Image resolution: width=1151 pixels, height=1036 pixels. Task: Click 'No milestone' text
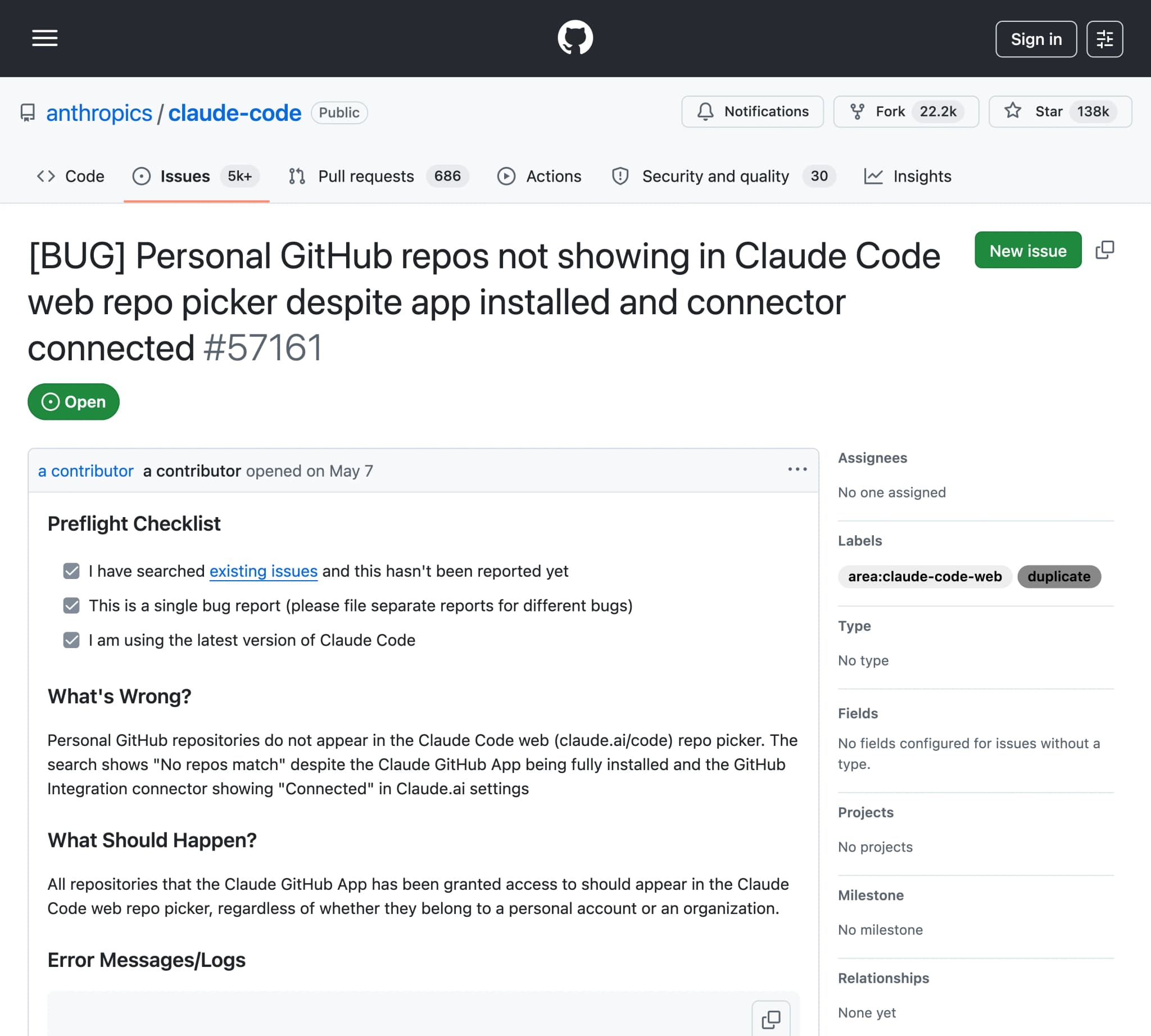pos(880,930)
